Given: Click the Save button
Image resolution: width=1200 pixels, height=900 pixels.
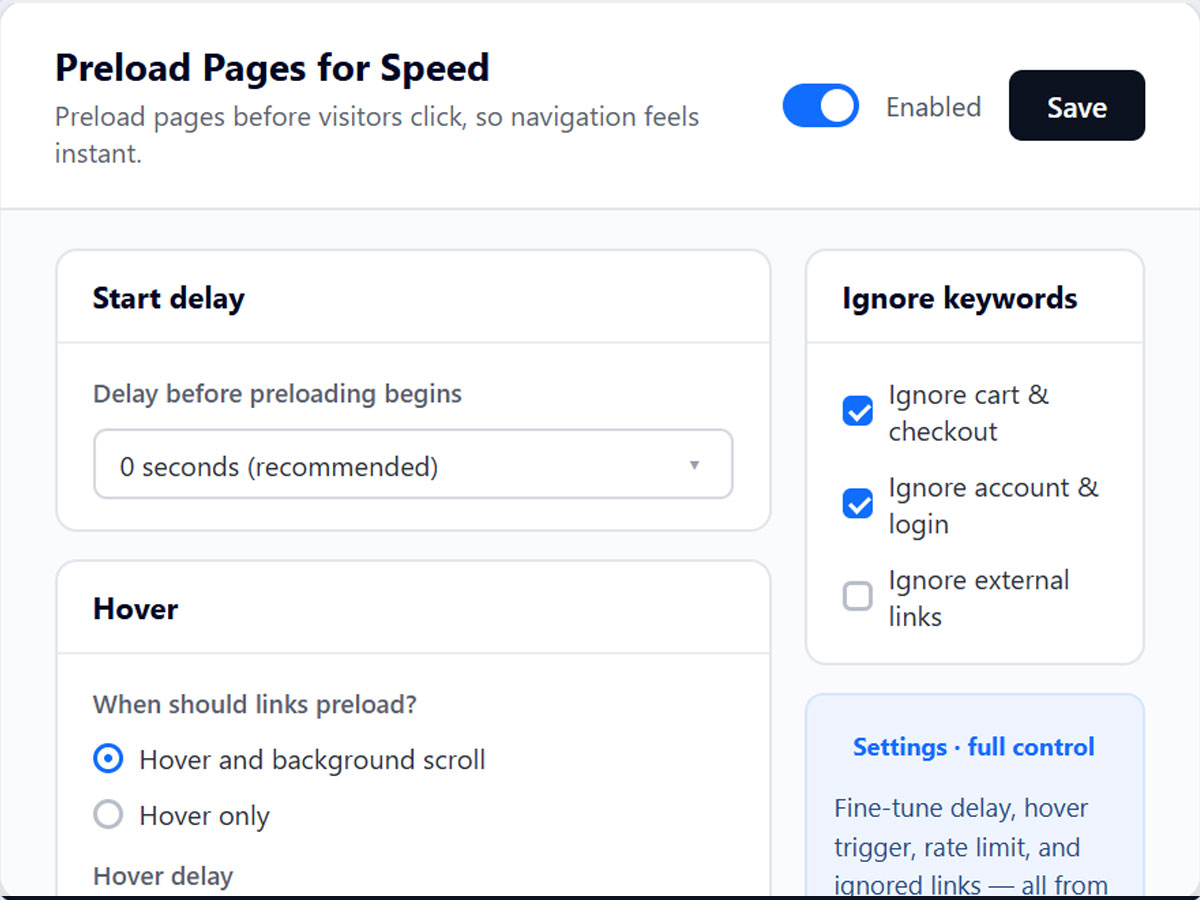Looking at the screenshot, I should click(x=1076, y=106).
